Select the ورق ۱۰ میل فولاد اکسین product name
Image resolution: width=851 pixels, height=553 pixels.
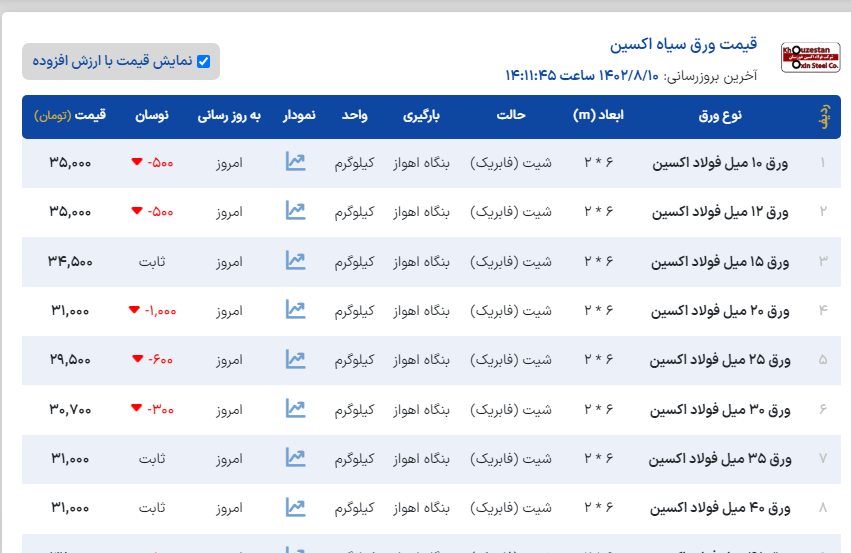[x=720, y=162]
